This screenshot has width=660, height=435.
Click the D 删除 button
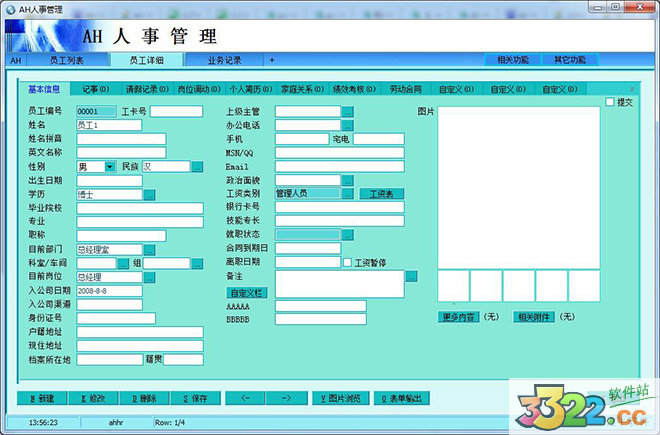point(144,398)
